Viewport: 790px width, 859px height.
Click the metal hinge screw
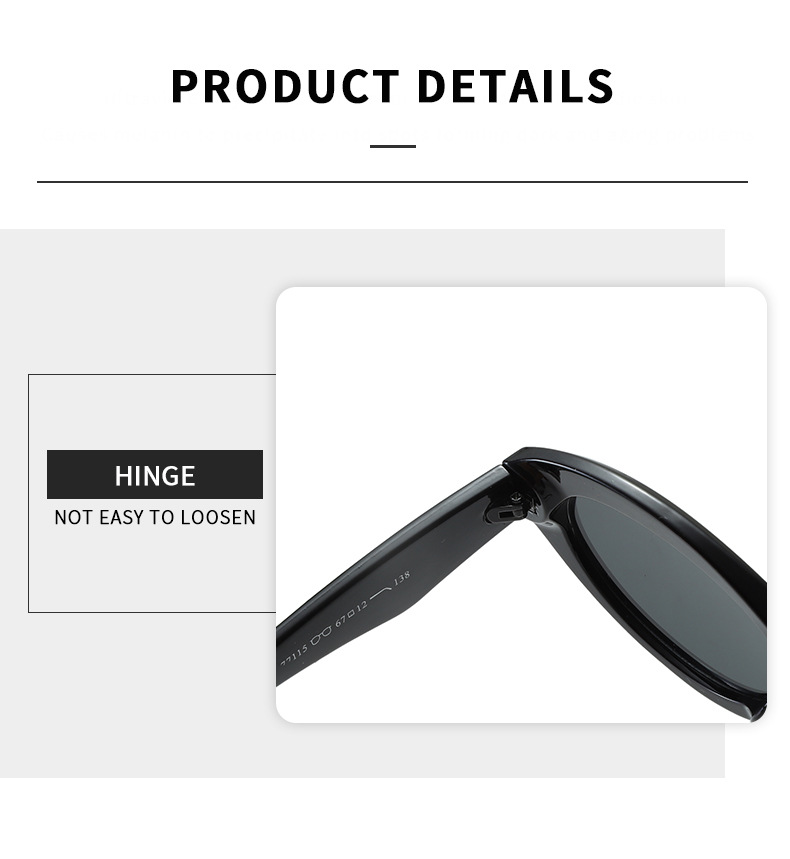pos(516,498)
